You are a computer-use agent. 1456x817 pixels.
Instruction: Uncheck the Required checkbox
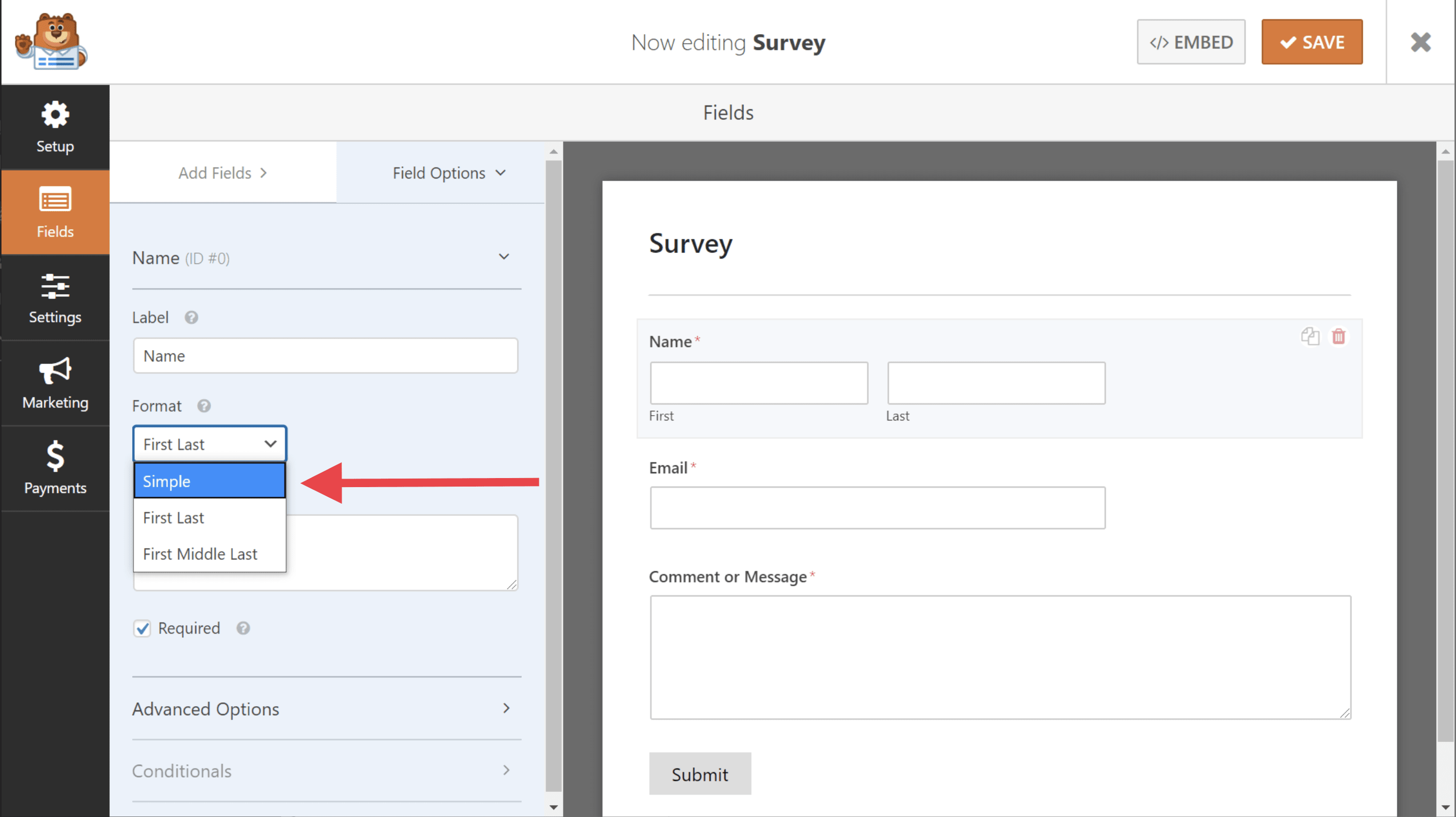pyautogui.click(x=142, y=628)
